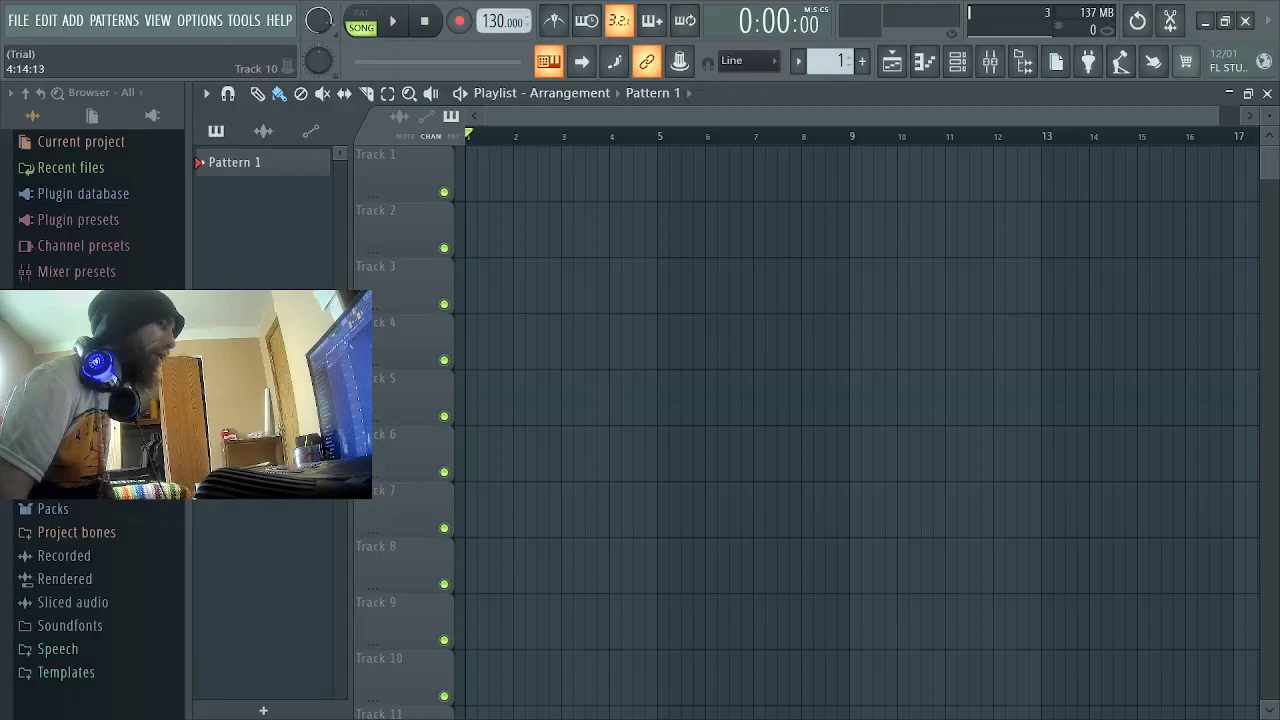
Task: Click the pattern selector arrow
Action: click(x=798, y=62)
